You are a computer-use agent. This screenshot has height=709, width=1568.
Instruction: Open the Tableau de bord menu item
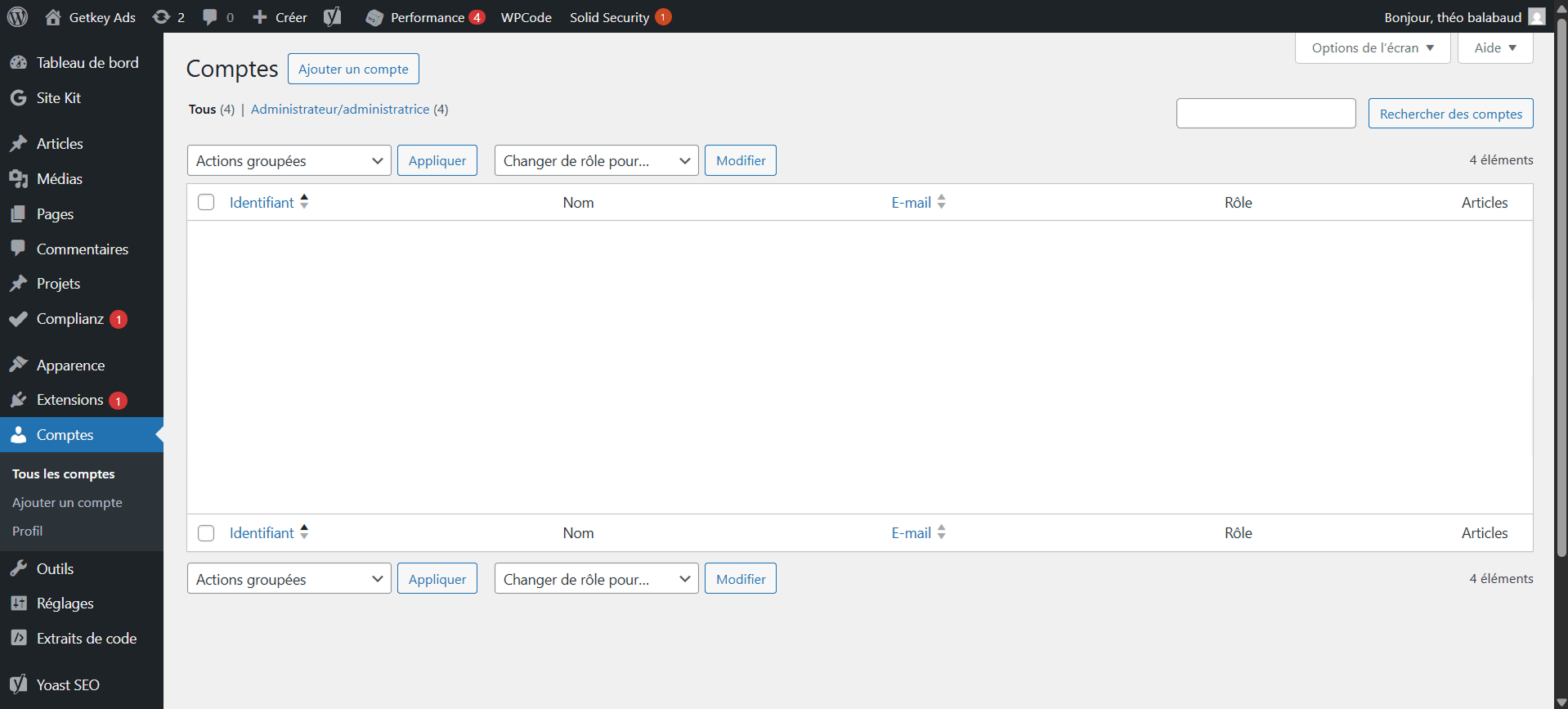click(x=82, y=63)
